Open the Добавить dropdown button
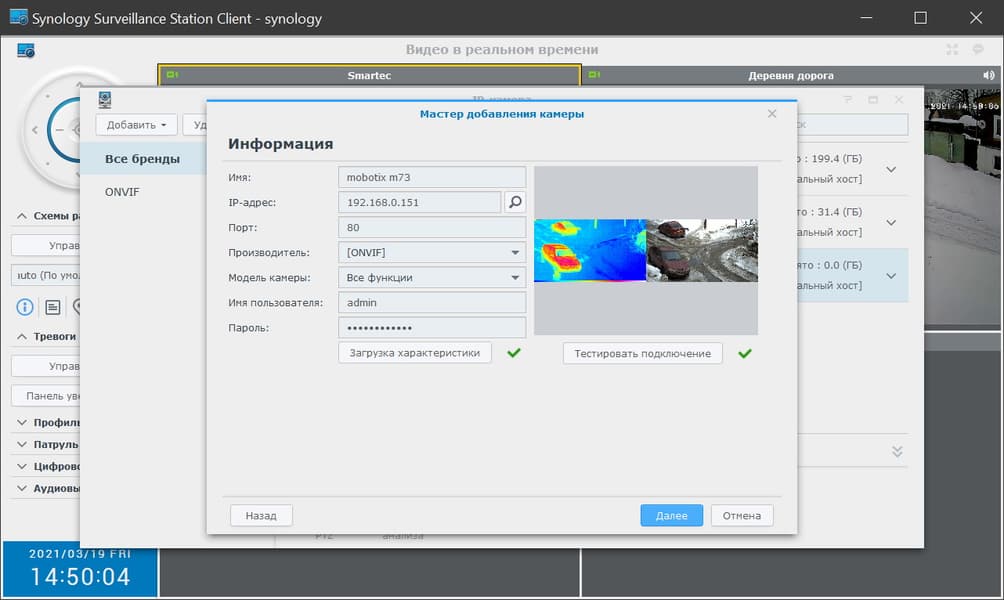This screenshot has height=600, width=1004. pos(137,125)
